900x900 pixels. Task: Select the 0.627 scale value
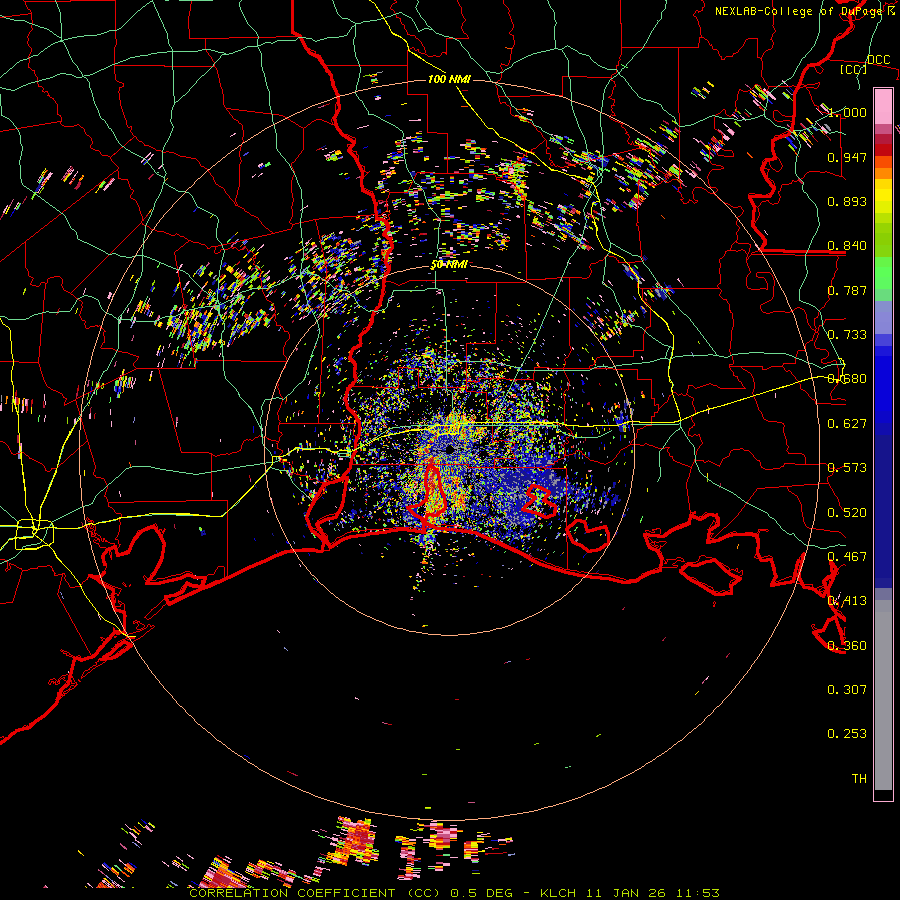click(847, 424)
